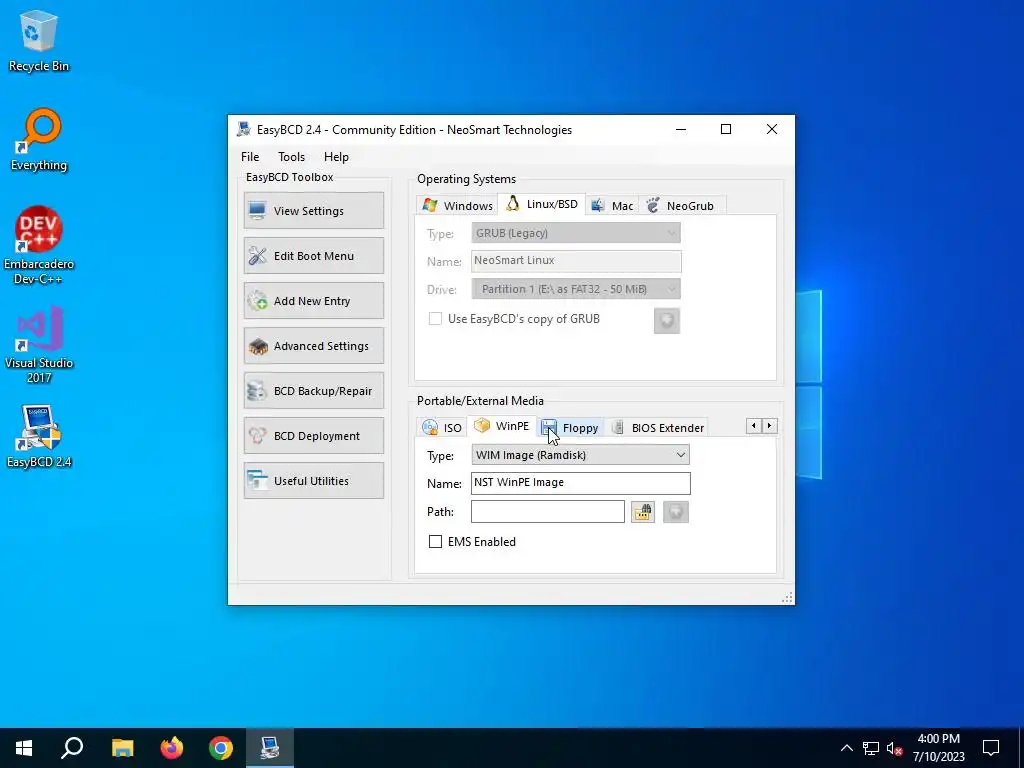Screen dimensions: 1024x768
Task: Click the window resize grip corner
Action: click(x=787, y=598)
